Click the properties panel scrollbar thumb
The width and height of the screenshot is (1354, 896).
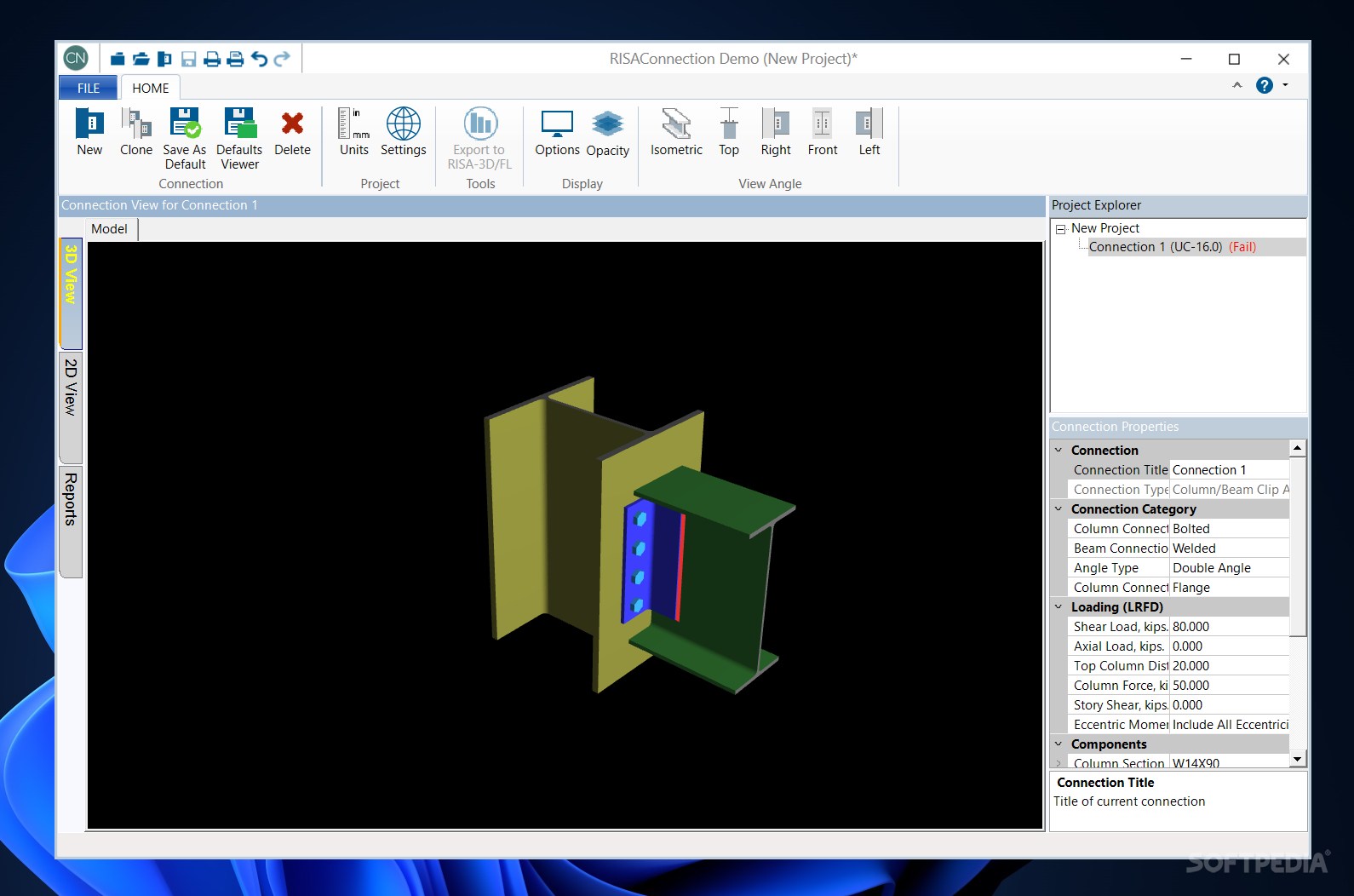tap(1298, 546)
